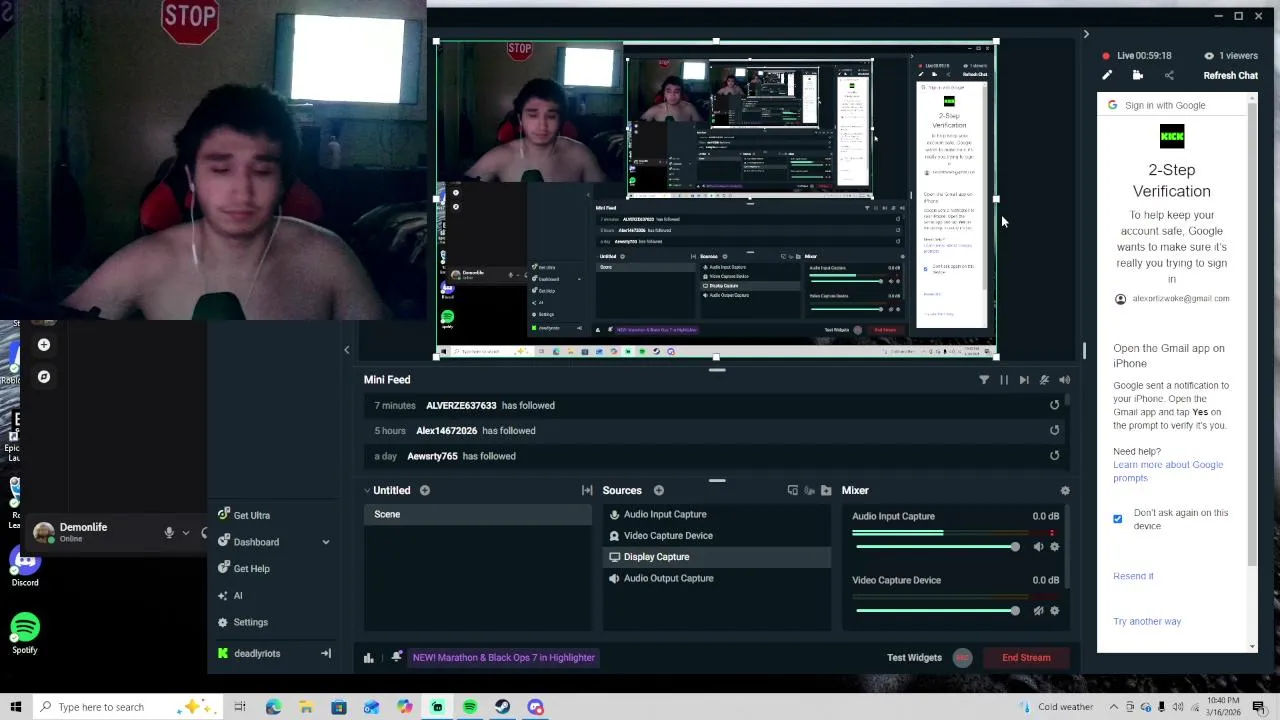Click the performance stats bar chart icon
1280x720 pixels.
pyautogui.click(x=369, y=657)
